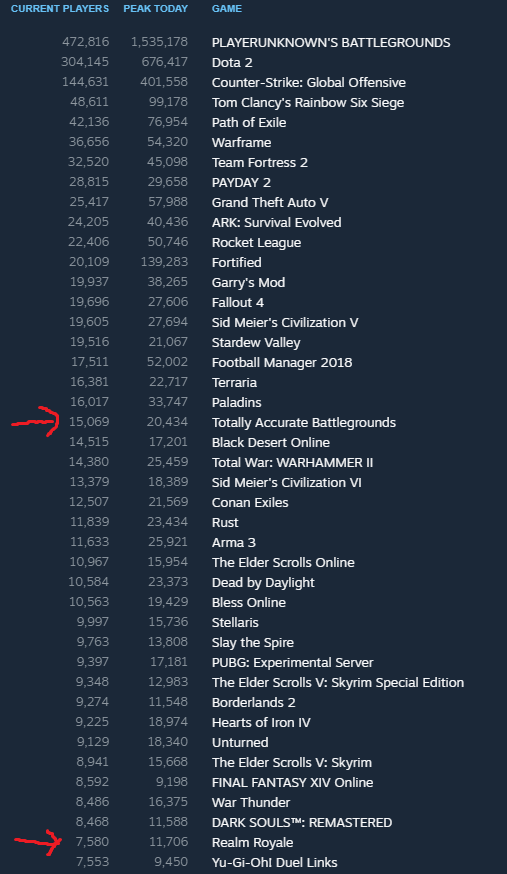The height and width of the screenshot is (874, 507).
Task: Click the Rocket League entry
Action: click(256, 243)
